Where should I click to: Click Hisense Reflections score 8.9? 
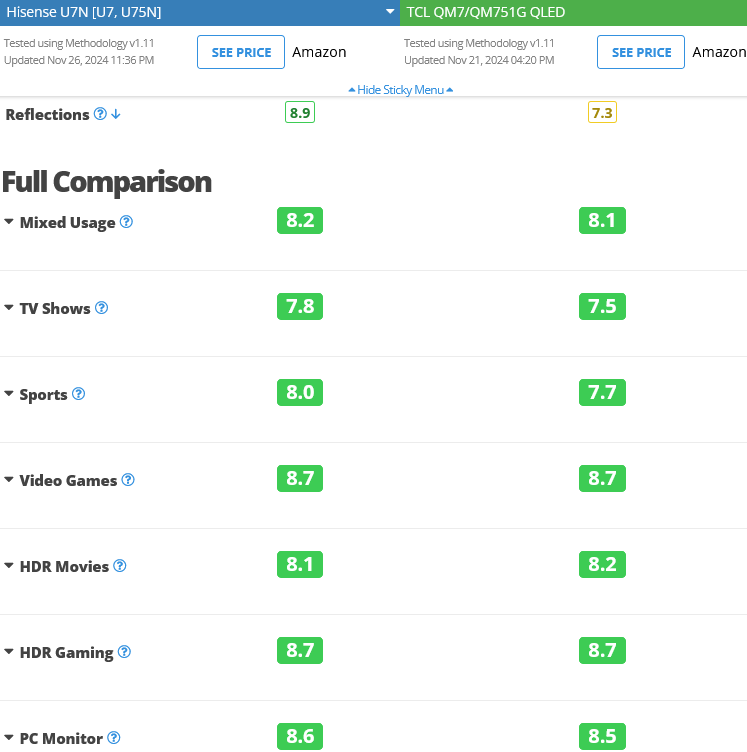pyautogui.click(x=300, y=113)
